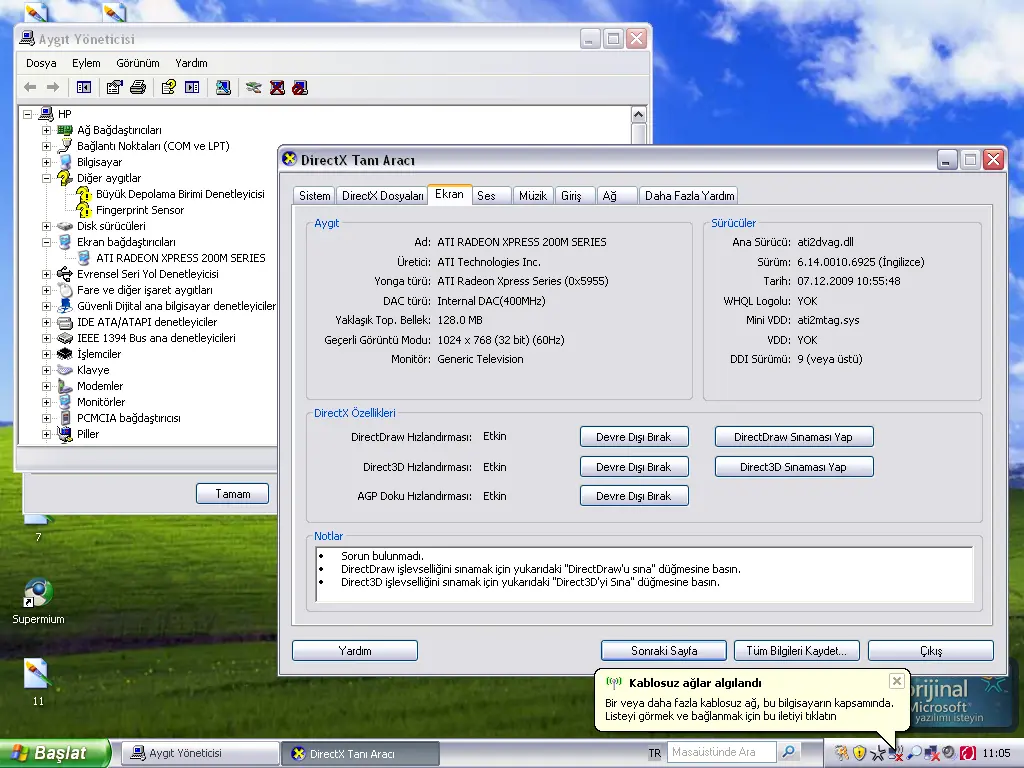
Task: Click the Help question mark toolbar icon
Action: click(x=168, y=87)
